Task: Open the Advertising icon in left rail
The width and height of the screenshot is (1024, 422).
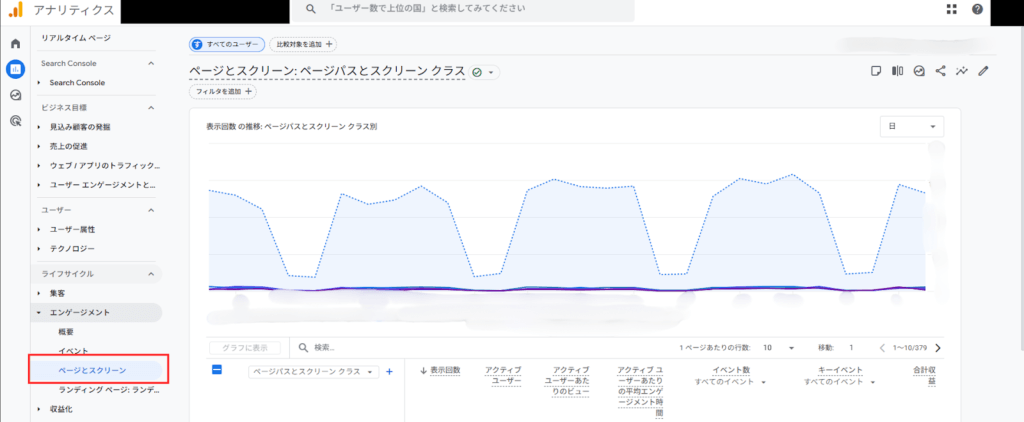Action: click(x=15, y=121)
